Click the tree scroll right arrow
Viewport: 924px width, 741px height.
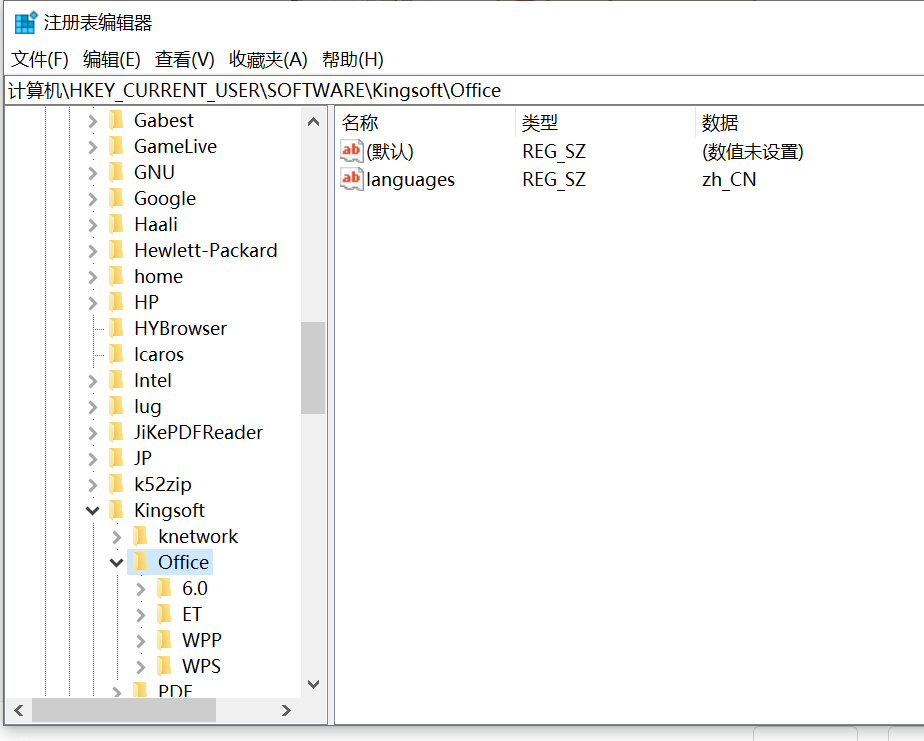click(286, 710)
